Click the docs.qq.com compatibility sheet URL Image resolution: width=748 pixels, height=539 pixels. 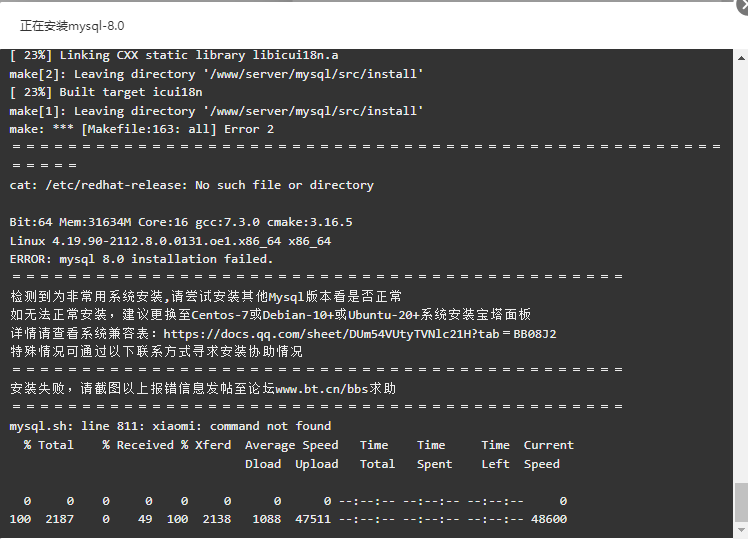pos(360,334)
